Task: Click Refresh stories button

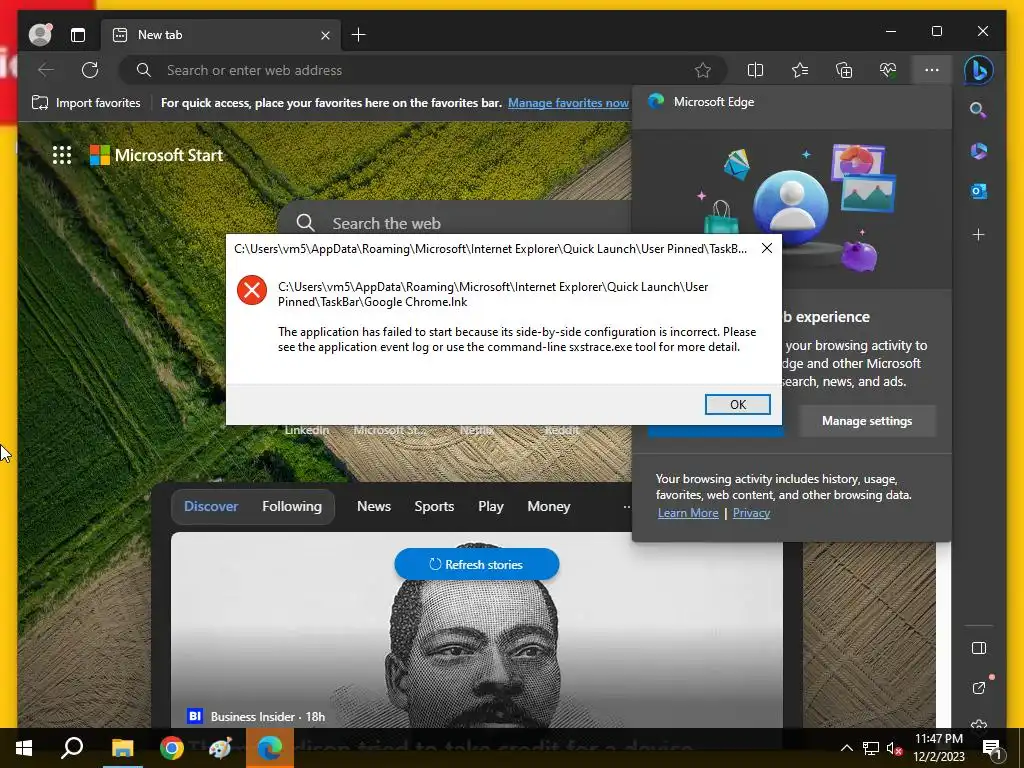Action: tap(477, 564)
